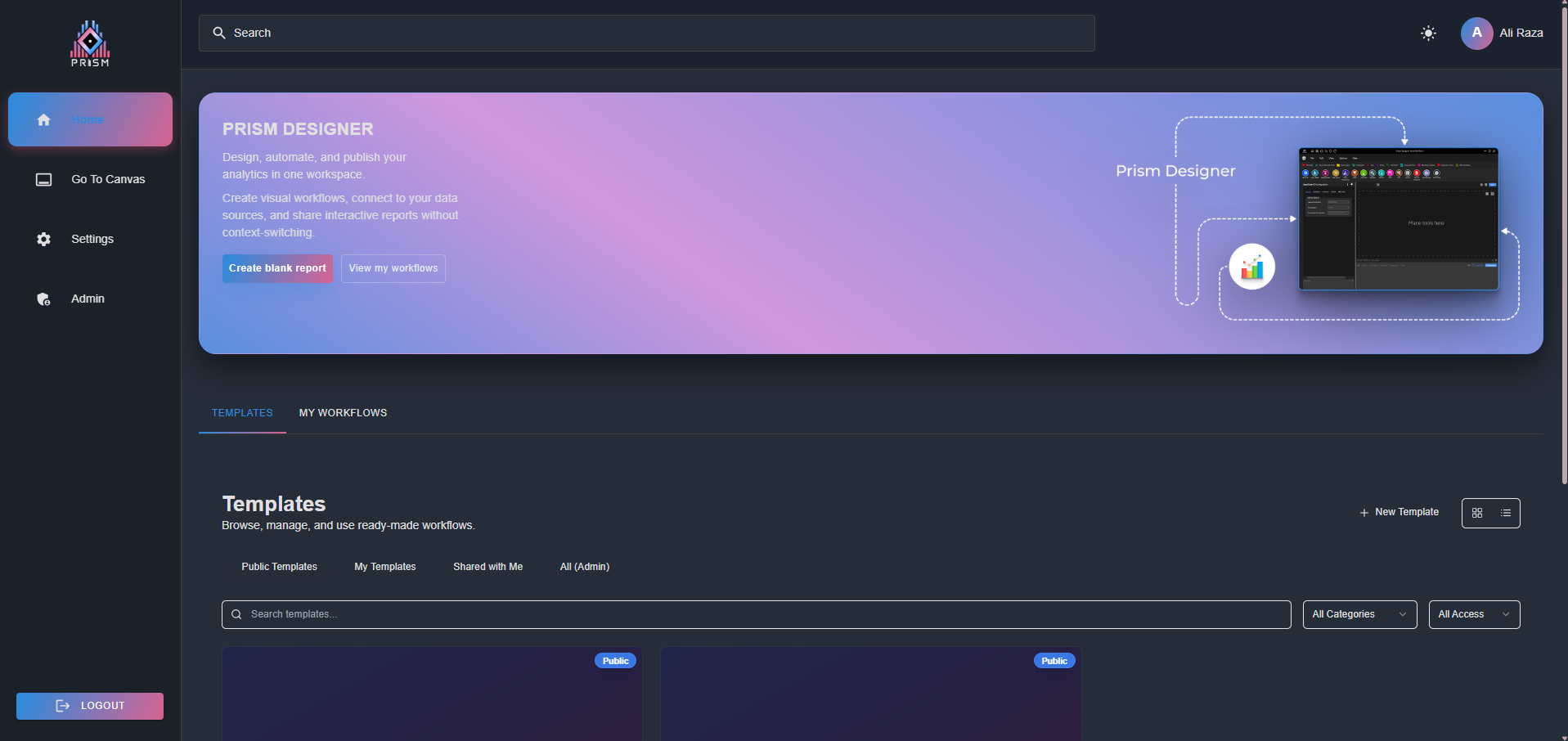Toggle light/dark theme sun icon
Screen dimensions: 1568x741
(x=1428, y=34)
